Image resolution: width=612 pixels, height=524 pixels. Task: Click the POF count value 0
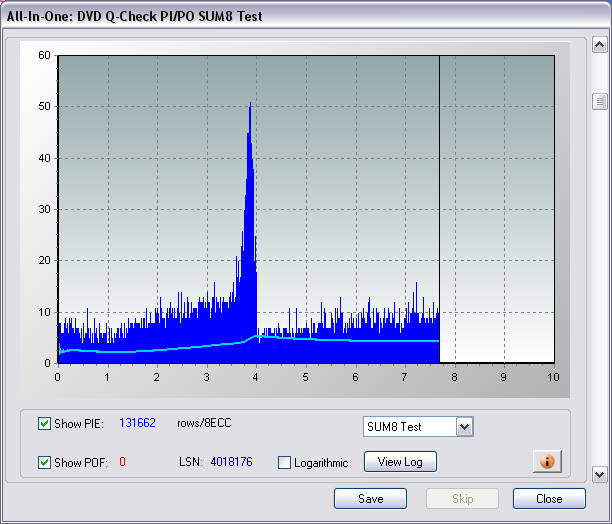[x=122, y=462]
